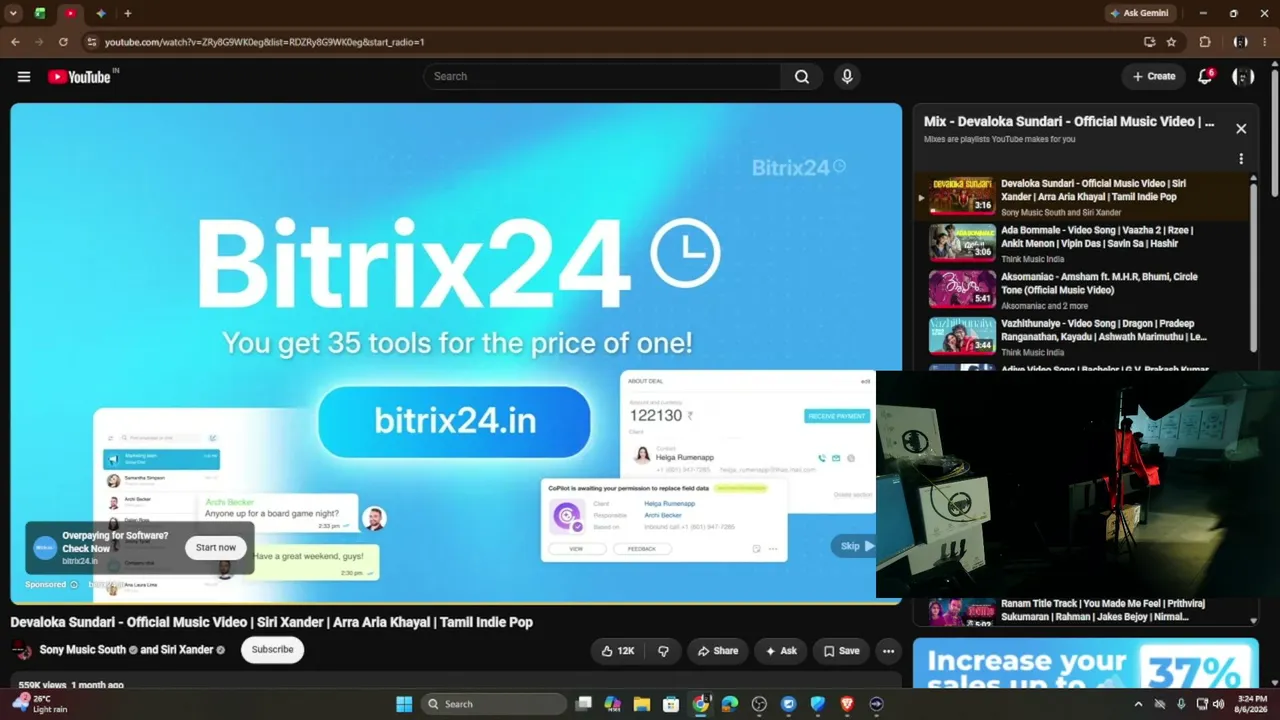Open Task View from the taskbar

583,704
